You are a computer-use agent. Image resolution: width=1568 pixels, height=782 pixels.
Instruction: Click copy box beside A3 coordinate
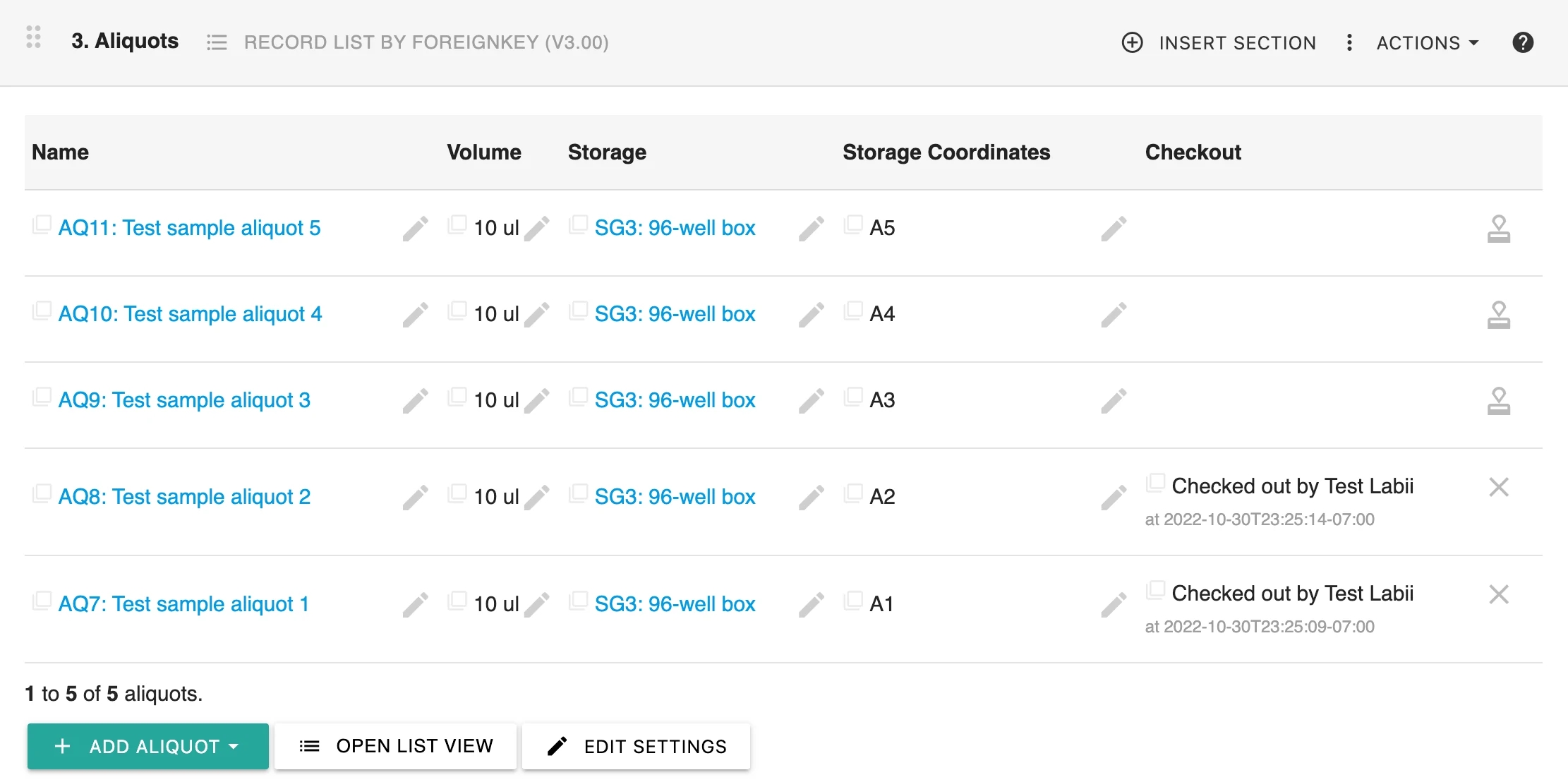pos(853,397)
